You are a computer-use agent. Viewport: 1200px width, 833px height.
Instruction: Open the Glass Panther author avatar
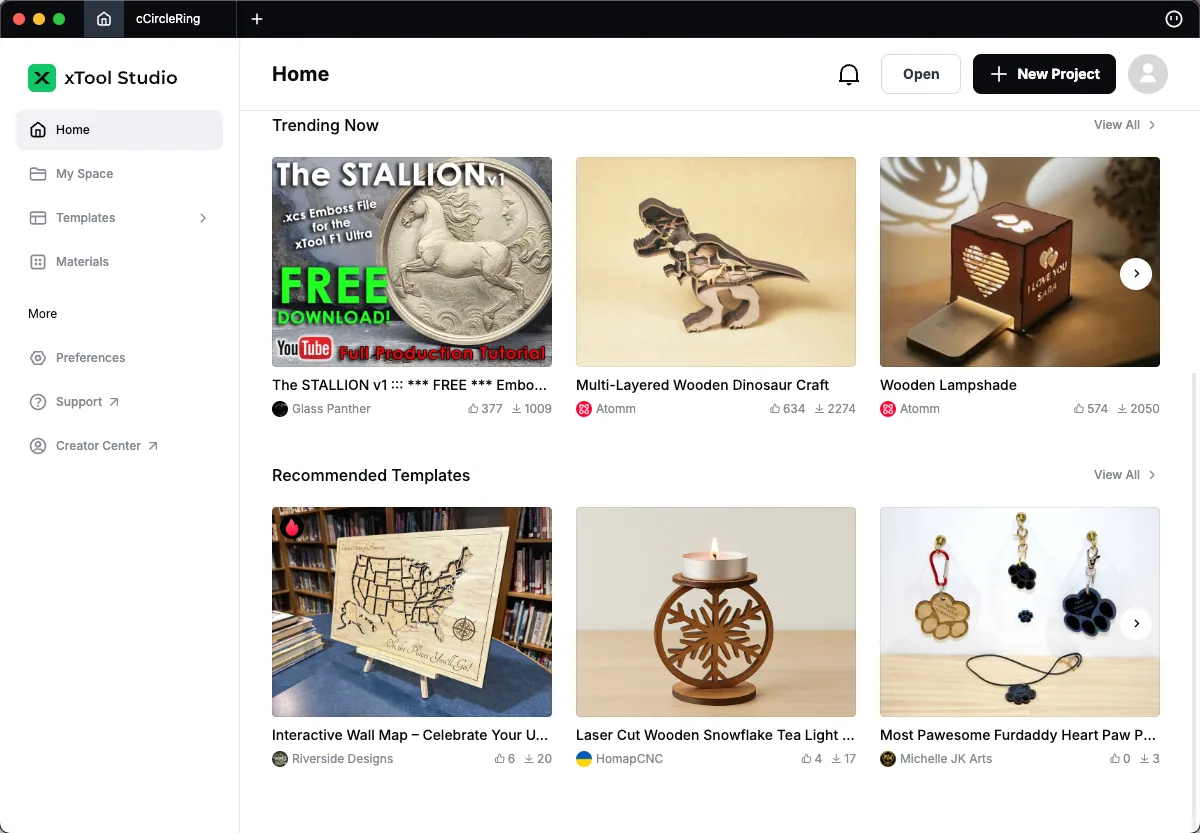point(280,409)
